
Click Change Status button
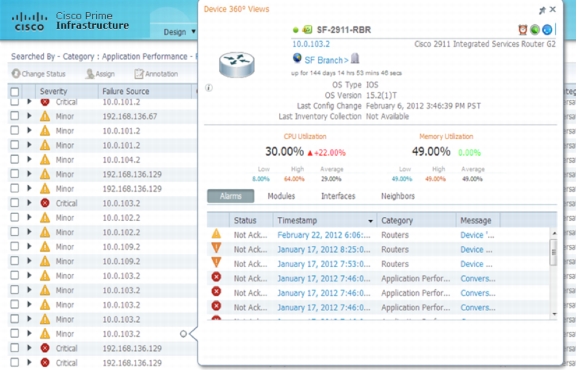[x=38, y=74]
